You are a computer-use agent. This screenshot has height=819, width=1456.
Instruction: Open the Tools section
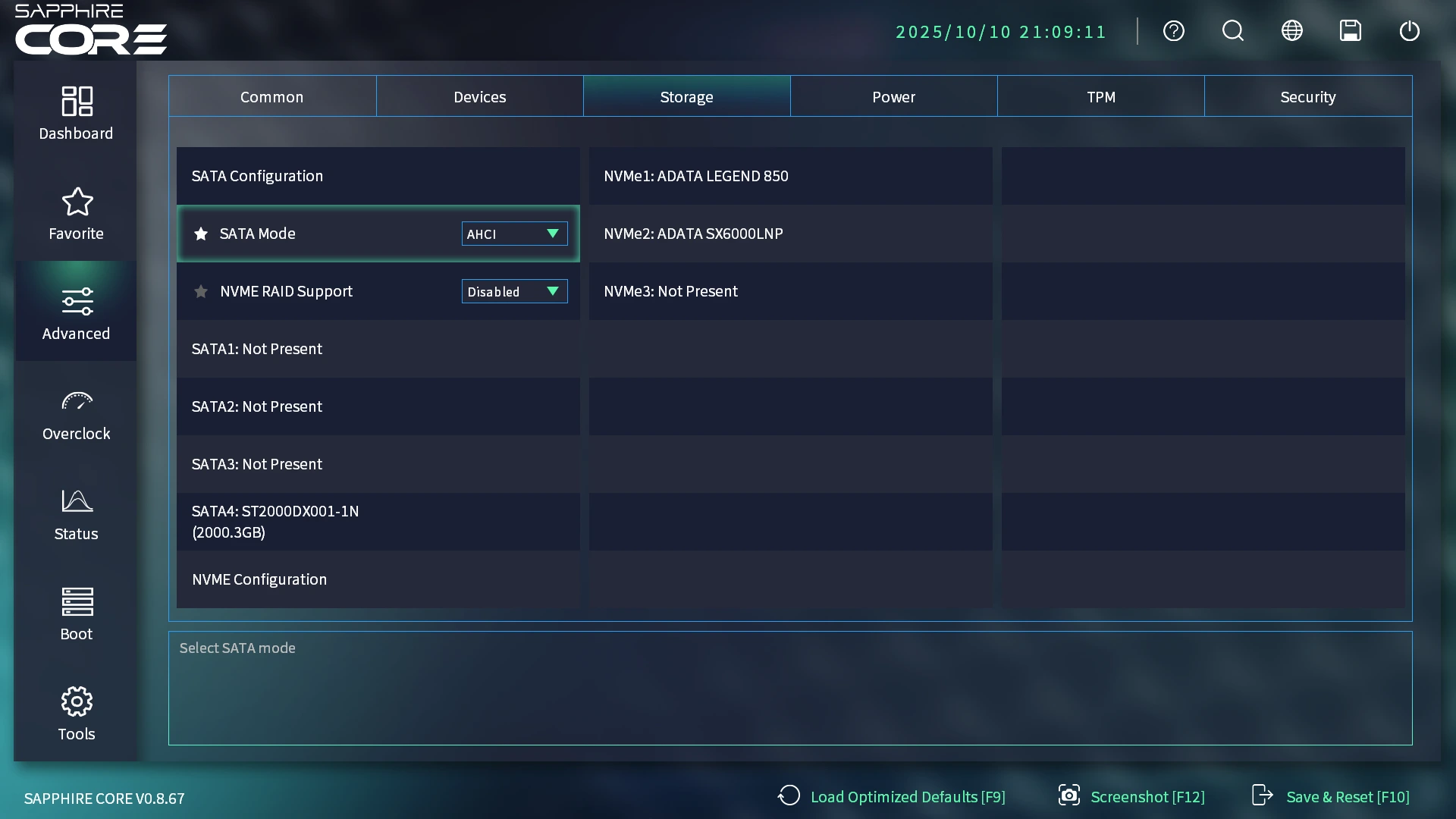[x=76, y=714]
